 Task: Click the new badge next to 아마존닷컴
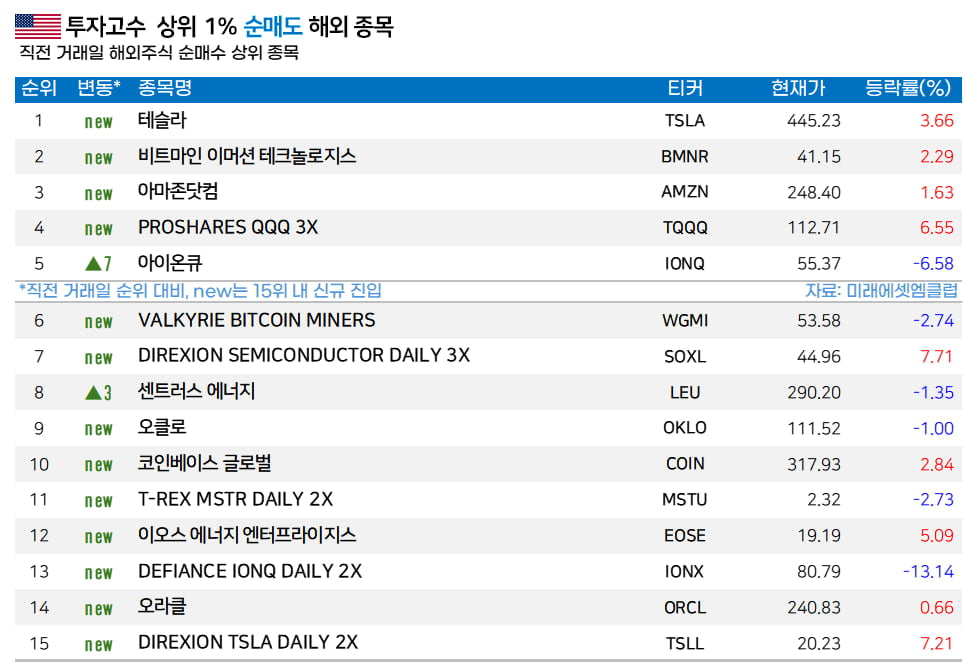click(98, 194)
